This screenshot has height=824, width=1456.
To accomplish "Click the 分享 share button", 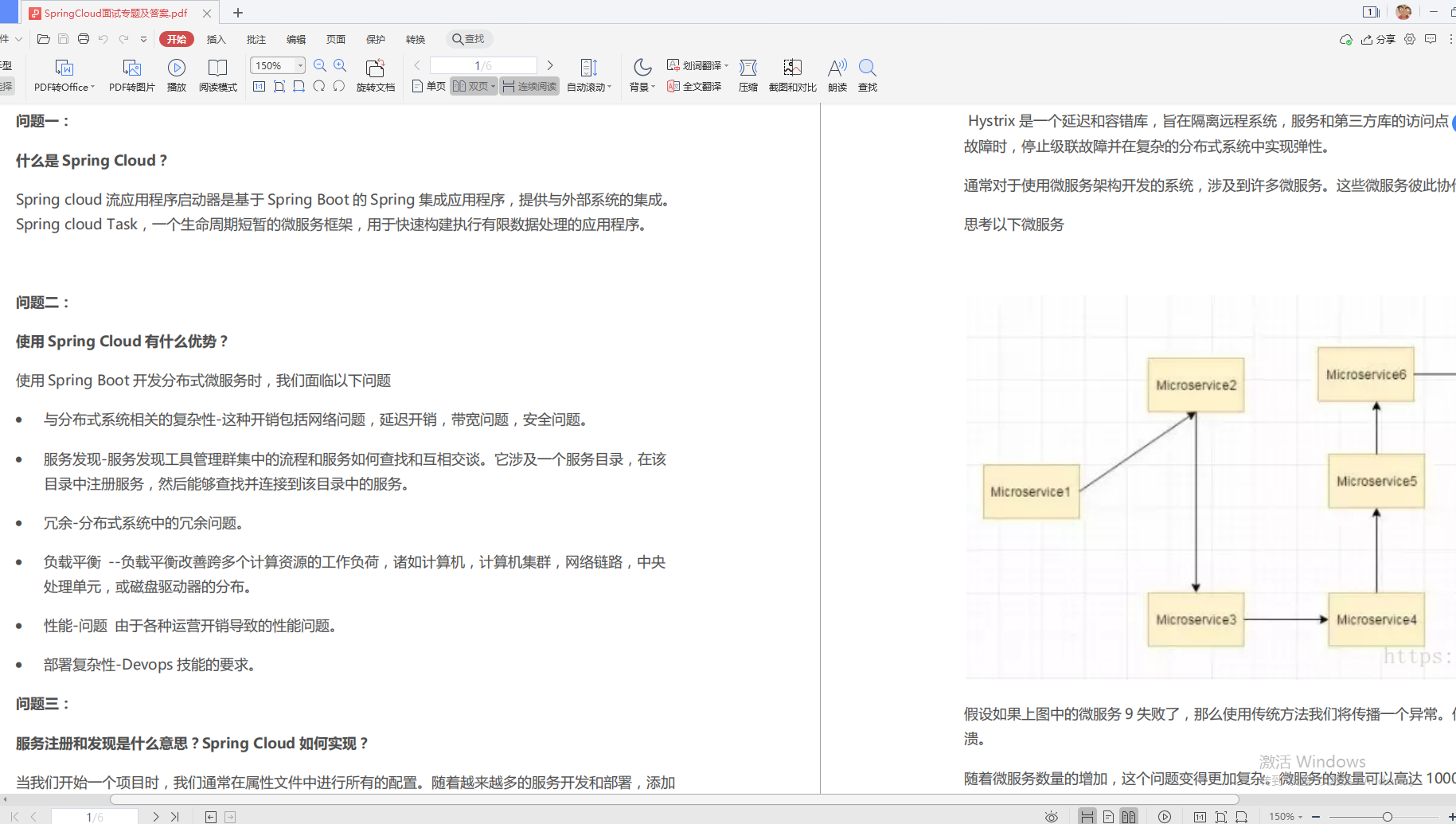I will (1379, 39).
